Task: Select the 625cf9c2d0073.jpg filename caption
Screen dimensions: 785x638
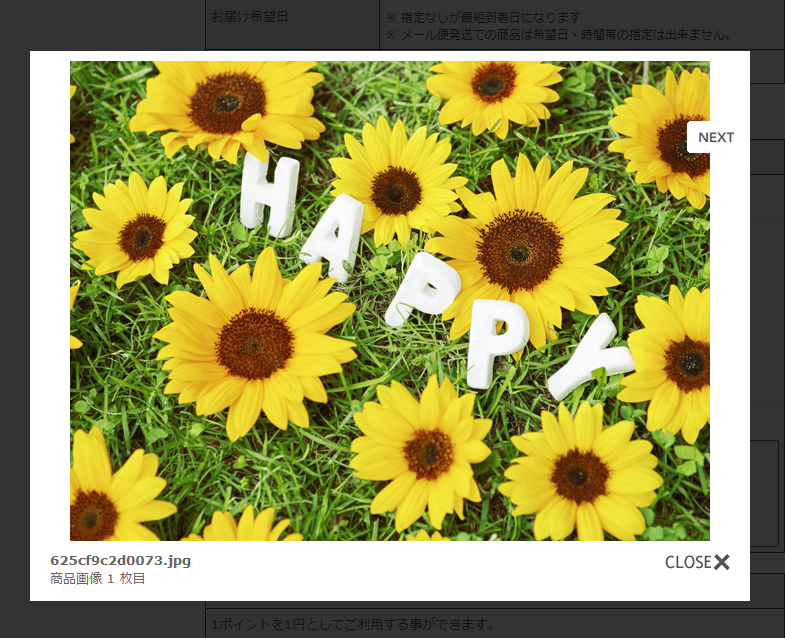Action: tap(120, 560)
